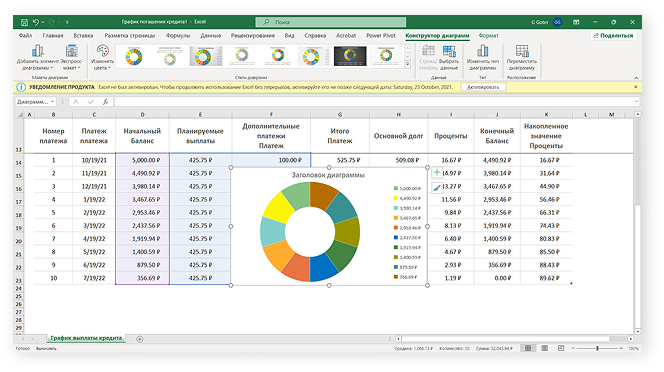Select the dark background chart style thumbnail
Image resolution: width=664 pixels, height=372 pixels.
350,56
